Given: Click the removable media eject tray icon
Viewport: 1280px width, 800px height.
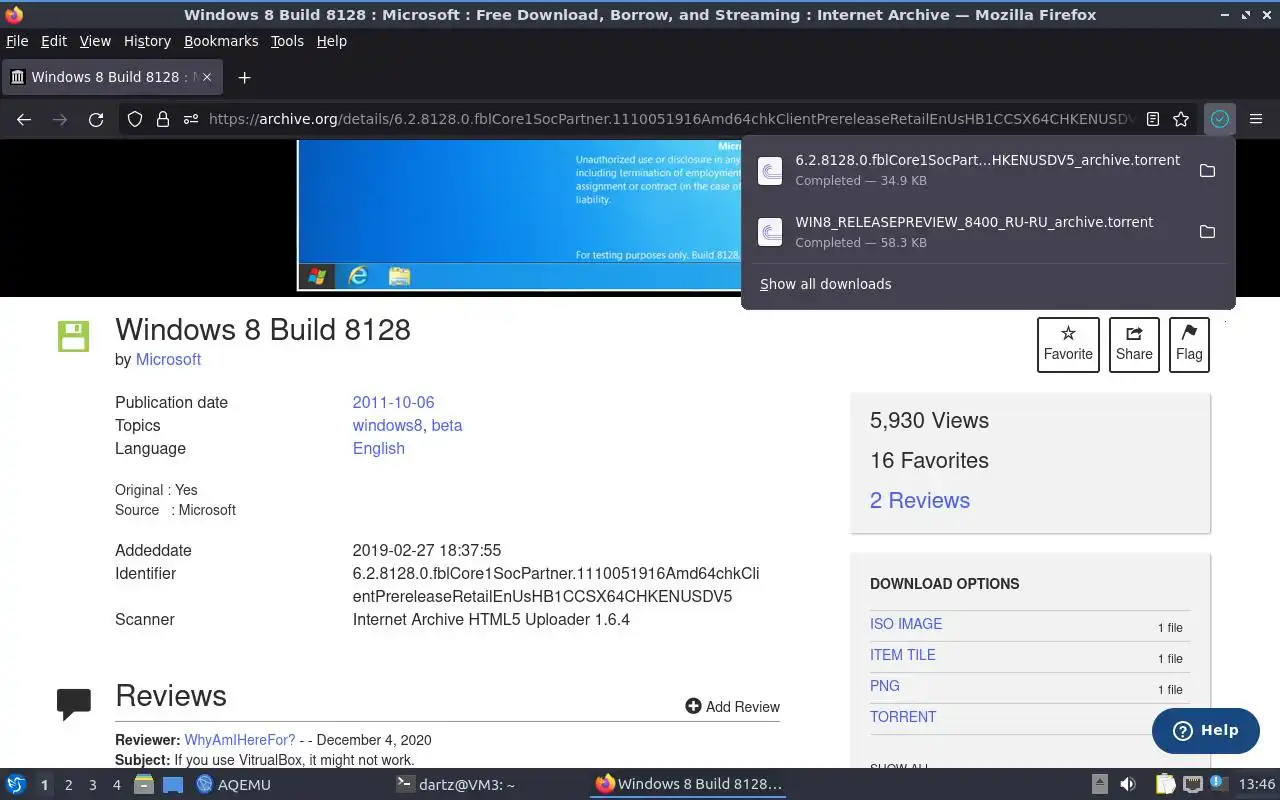Looking at the screenshot, I should coord(1099,784).
